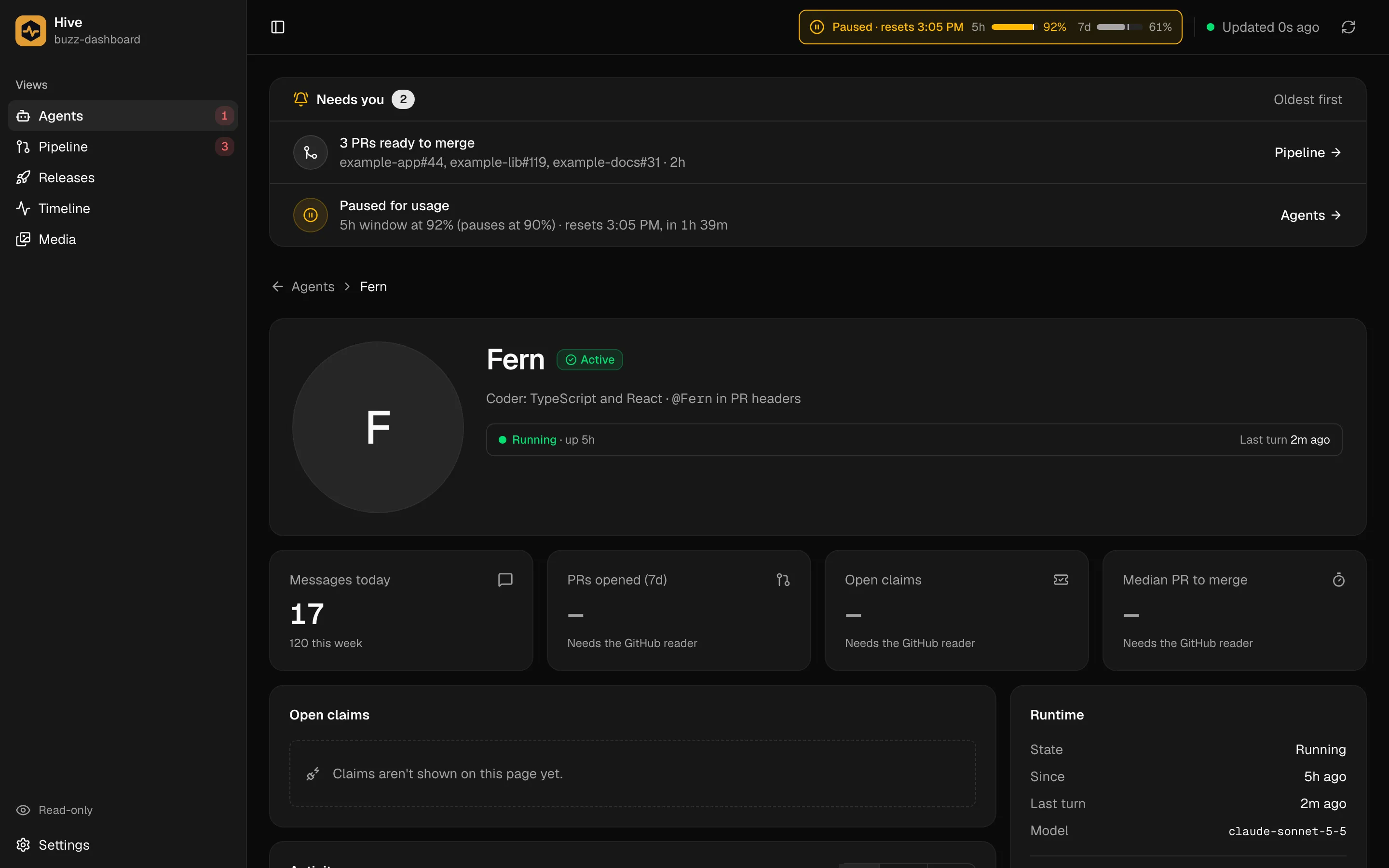Click the Last turn 2m ago text

pos(1284,440)
